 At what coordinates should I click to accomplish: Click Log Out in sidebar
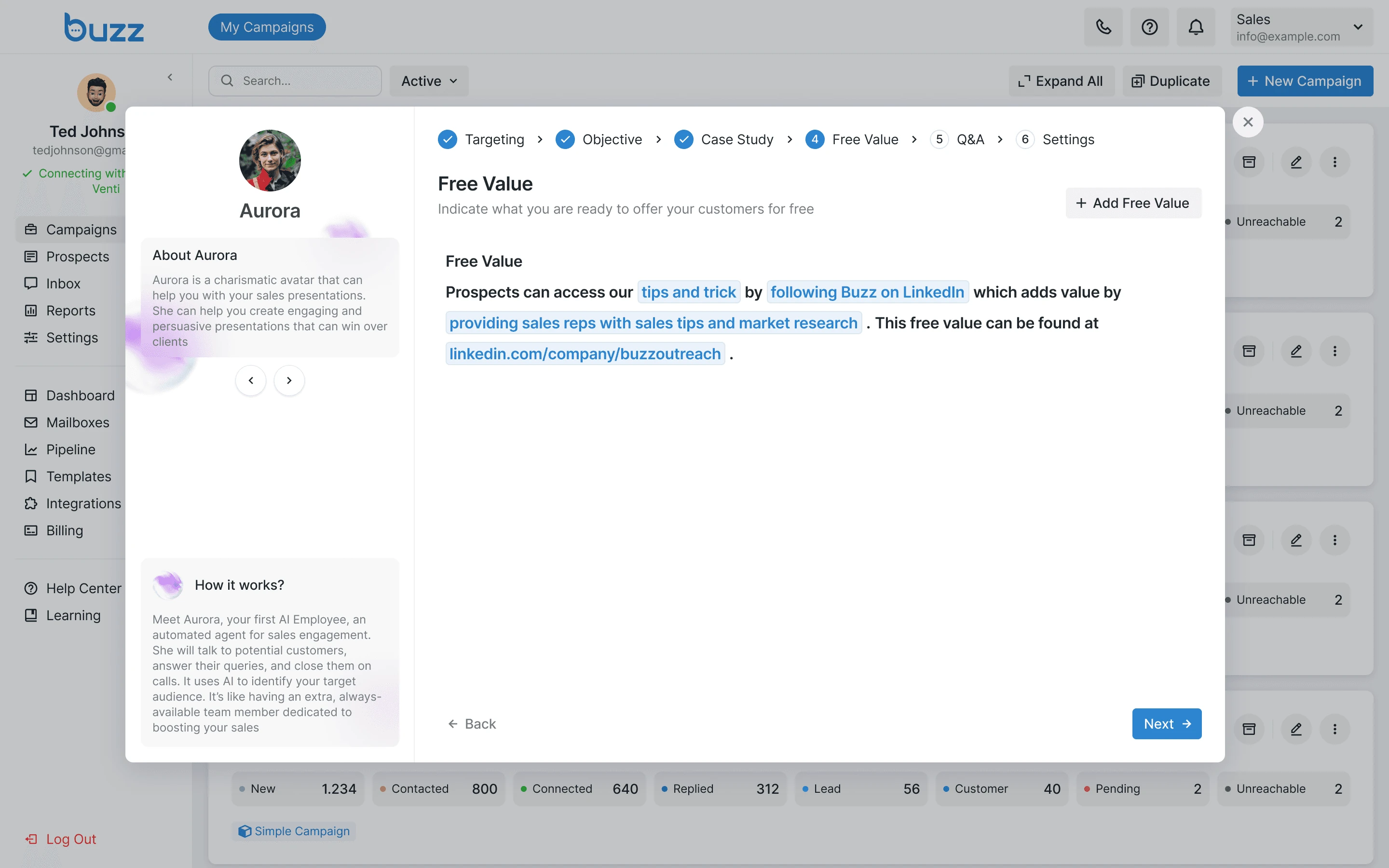point(60,839)
